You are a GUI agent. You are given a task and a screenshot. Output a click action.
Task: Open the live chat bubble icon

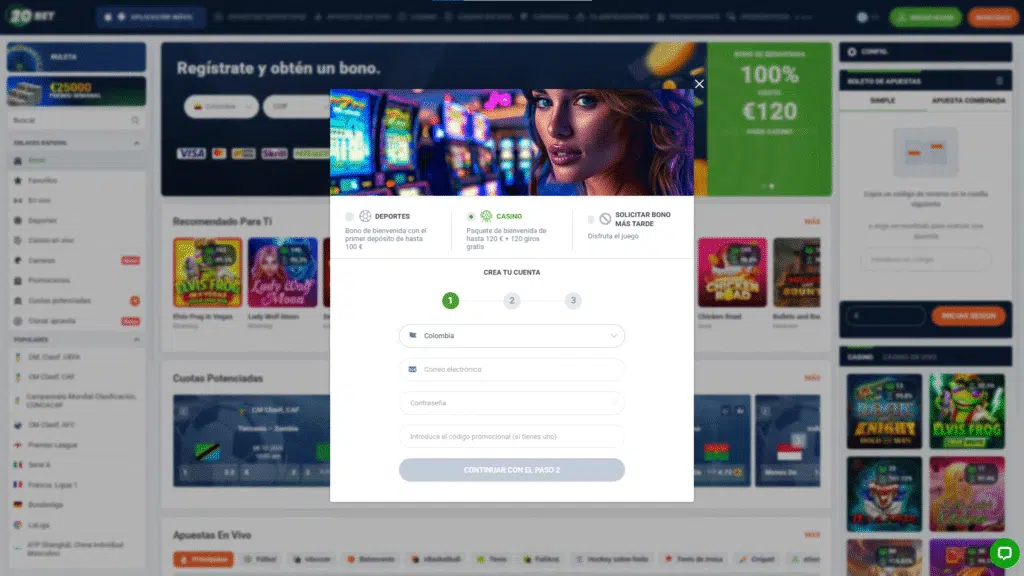click(1004, 554)
